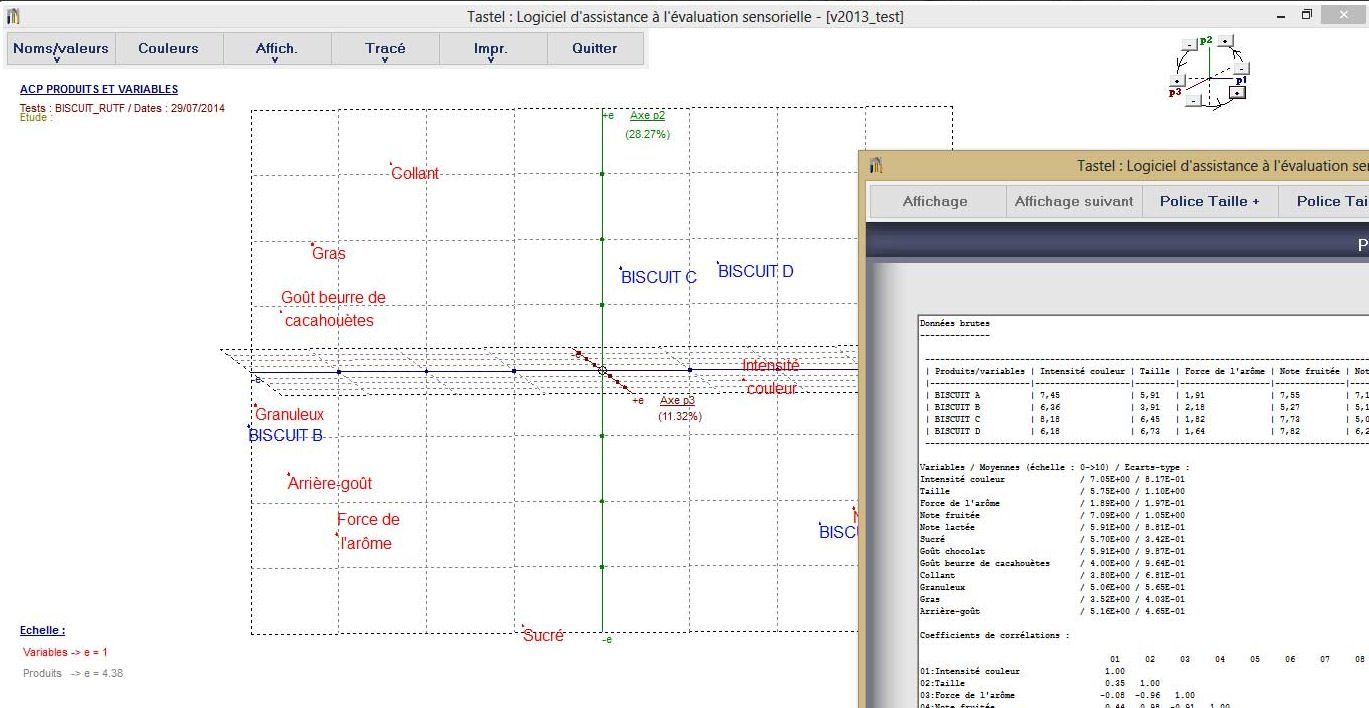Open the Impr. dropdown menu
The height and width of the screenshot is (708, 1369).
click(x=493, y=48)
